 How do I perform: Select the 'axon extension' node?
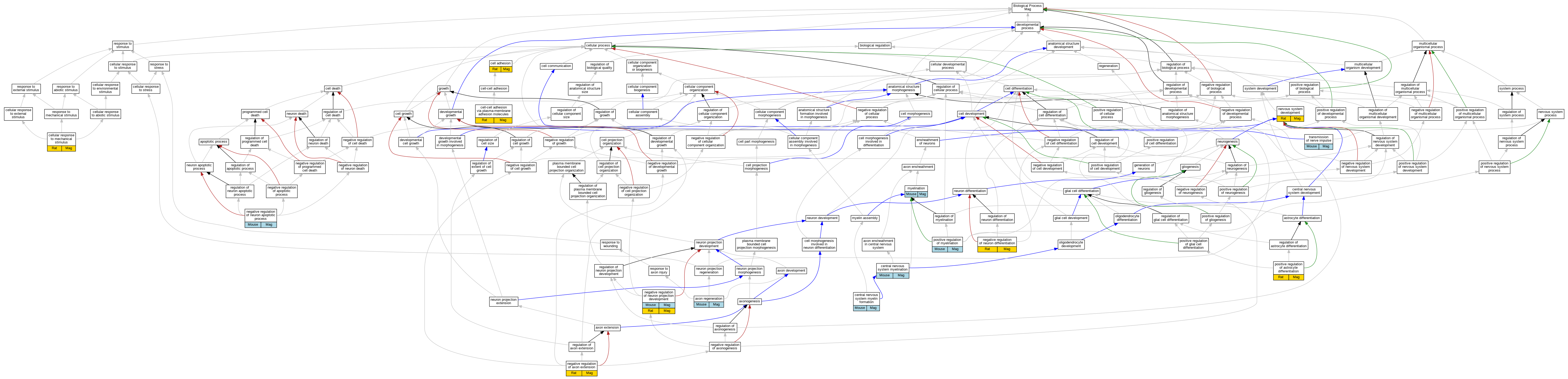[607, 328]
